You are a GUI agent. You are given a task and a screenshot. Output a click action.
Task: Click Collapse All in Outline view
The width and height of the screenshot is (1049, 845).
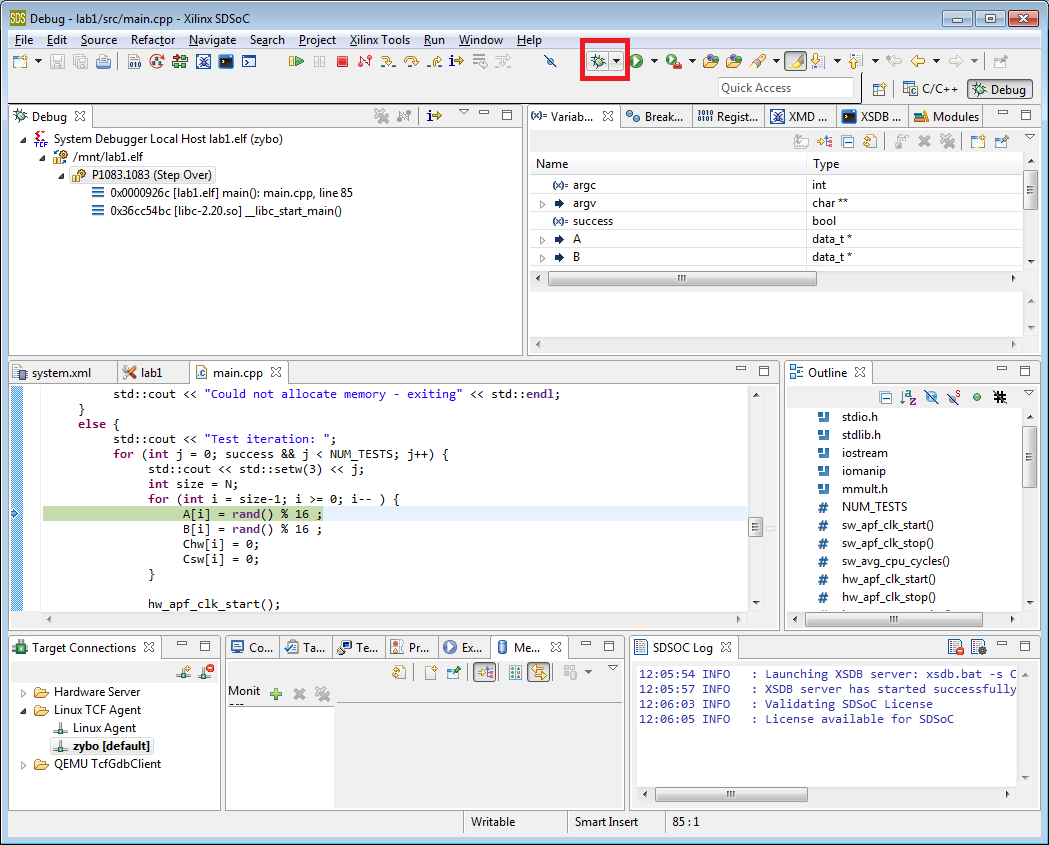click(885, 397)
